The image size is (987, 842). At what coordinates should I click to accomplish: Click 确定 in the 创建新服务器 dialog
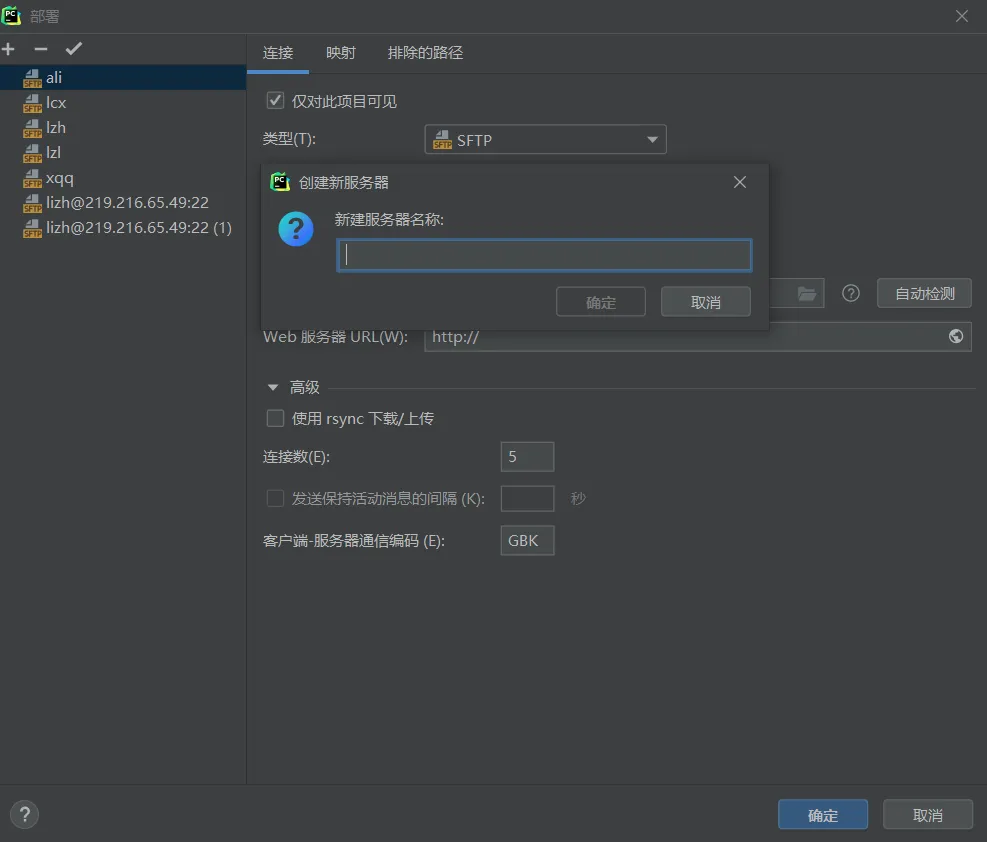point(601,302)
